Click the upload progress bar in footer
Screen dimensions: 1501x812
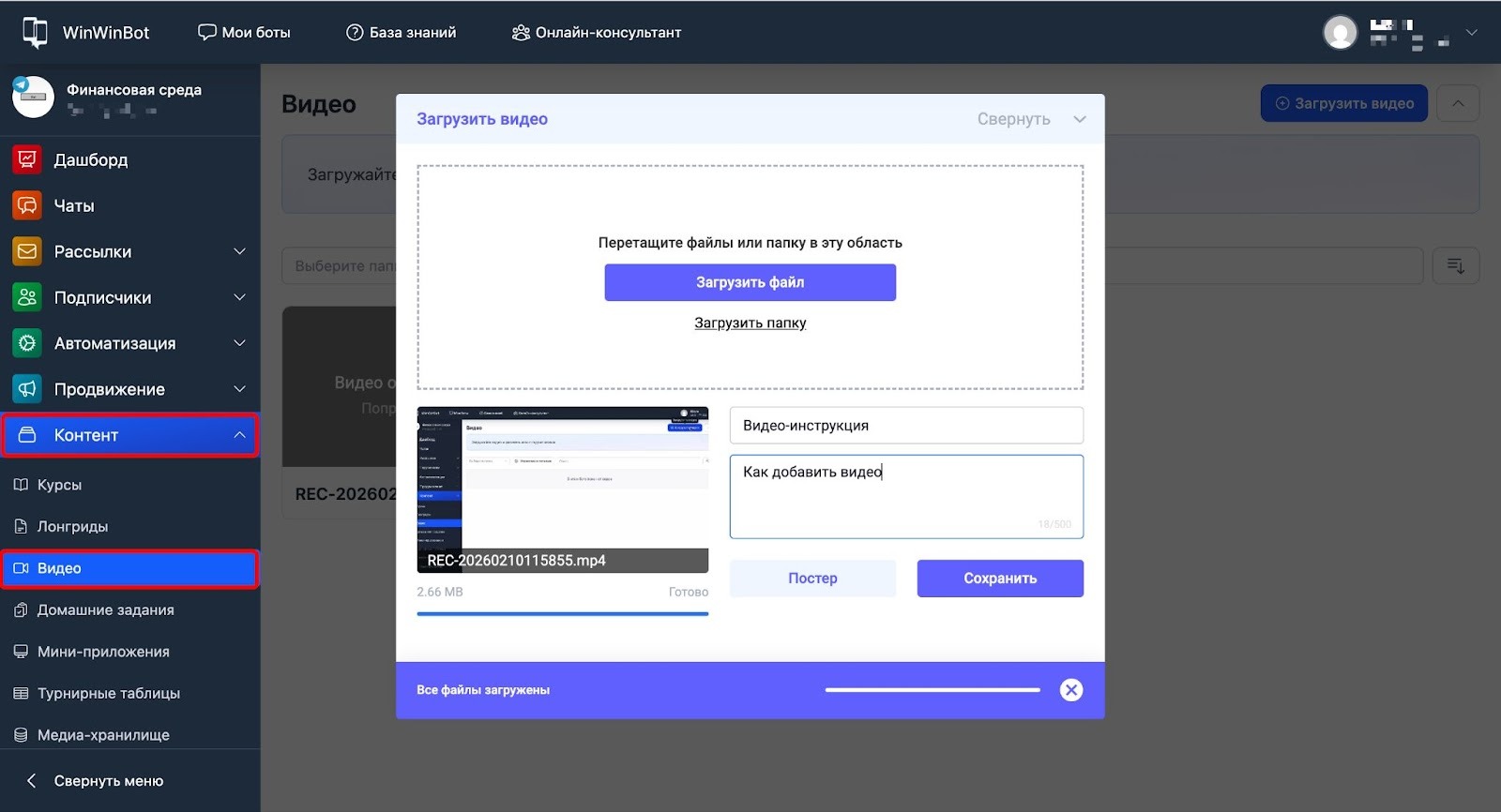click(x=932, y=690)
